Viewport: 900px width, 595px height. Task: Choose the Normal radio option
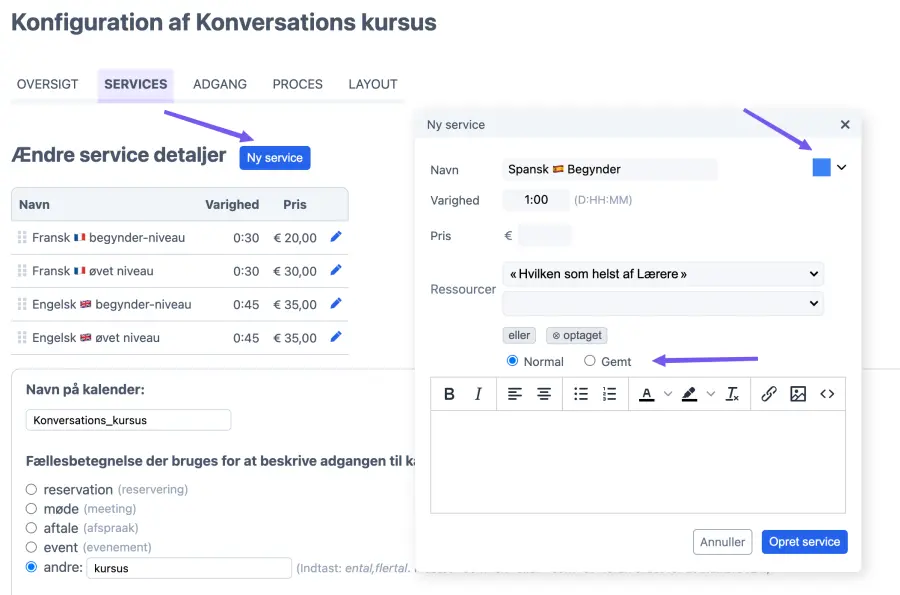tap(513, 361)
